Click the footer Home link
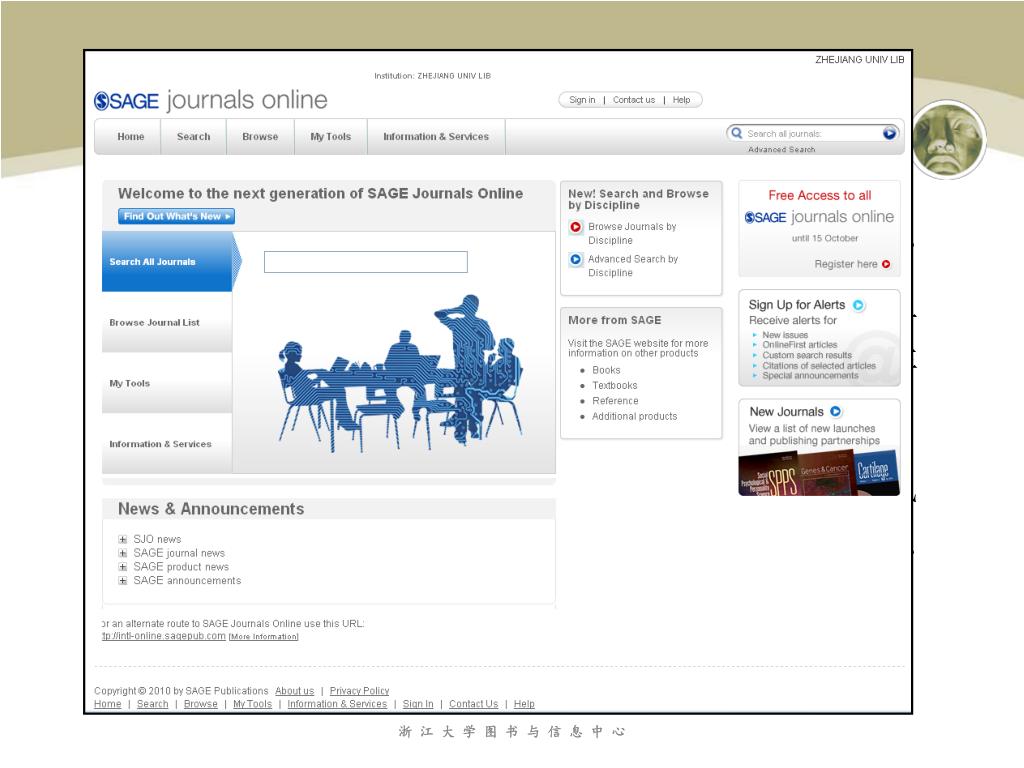Image resolution: width=1024 pixels, height=768 pixels. [x=108, y=704]
